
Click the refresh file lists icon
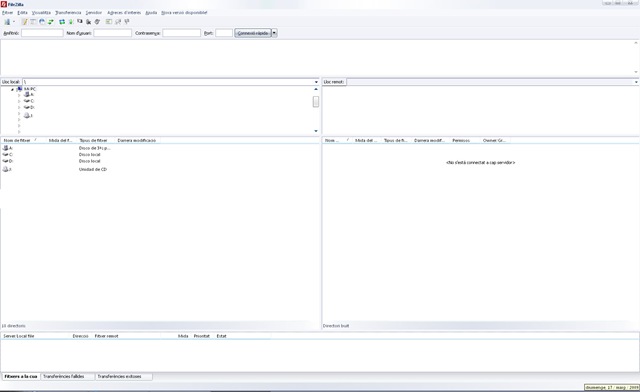[62, 22]
